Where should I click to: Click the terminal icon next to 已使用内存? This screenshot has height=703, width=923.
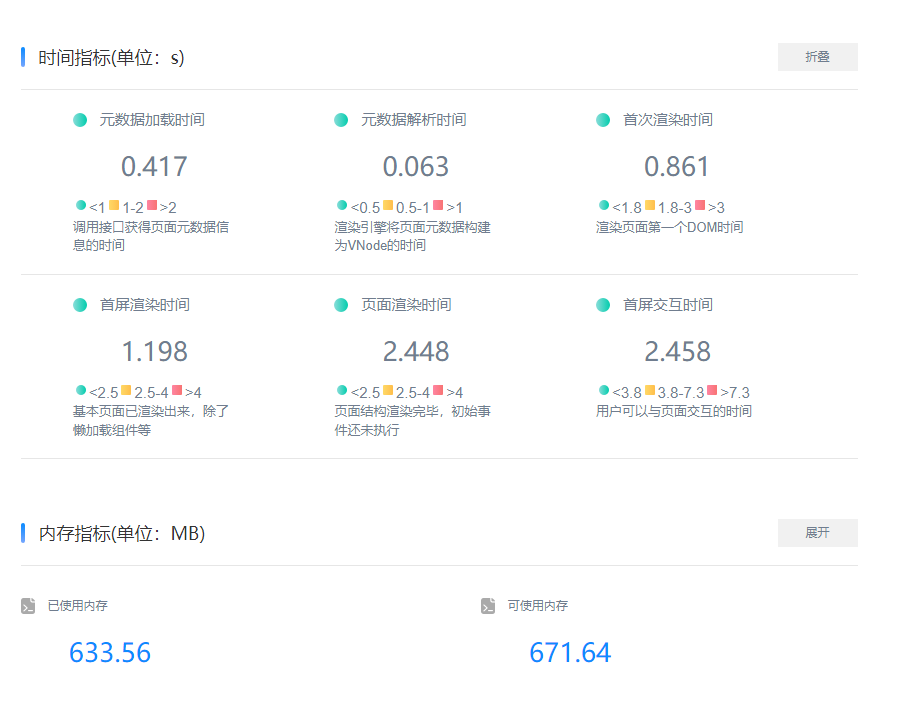[28, 606]
